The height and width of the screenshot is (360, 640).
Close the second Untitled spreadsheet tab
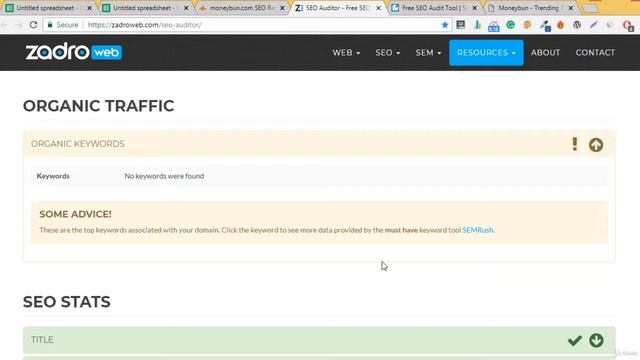(186, 8)
